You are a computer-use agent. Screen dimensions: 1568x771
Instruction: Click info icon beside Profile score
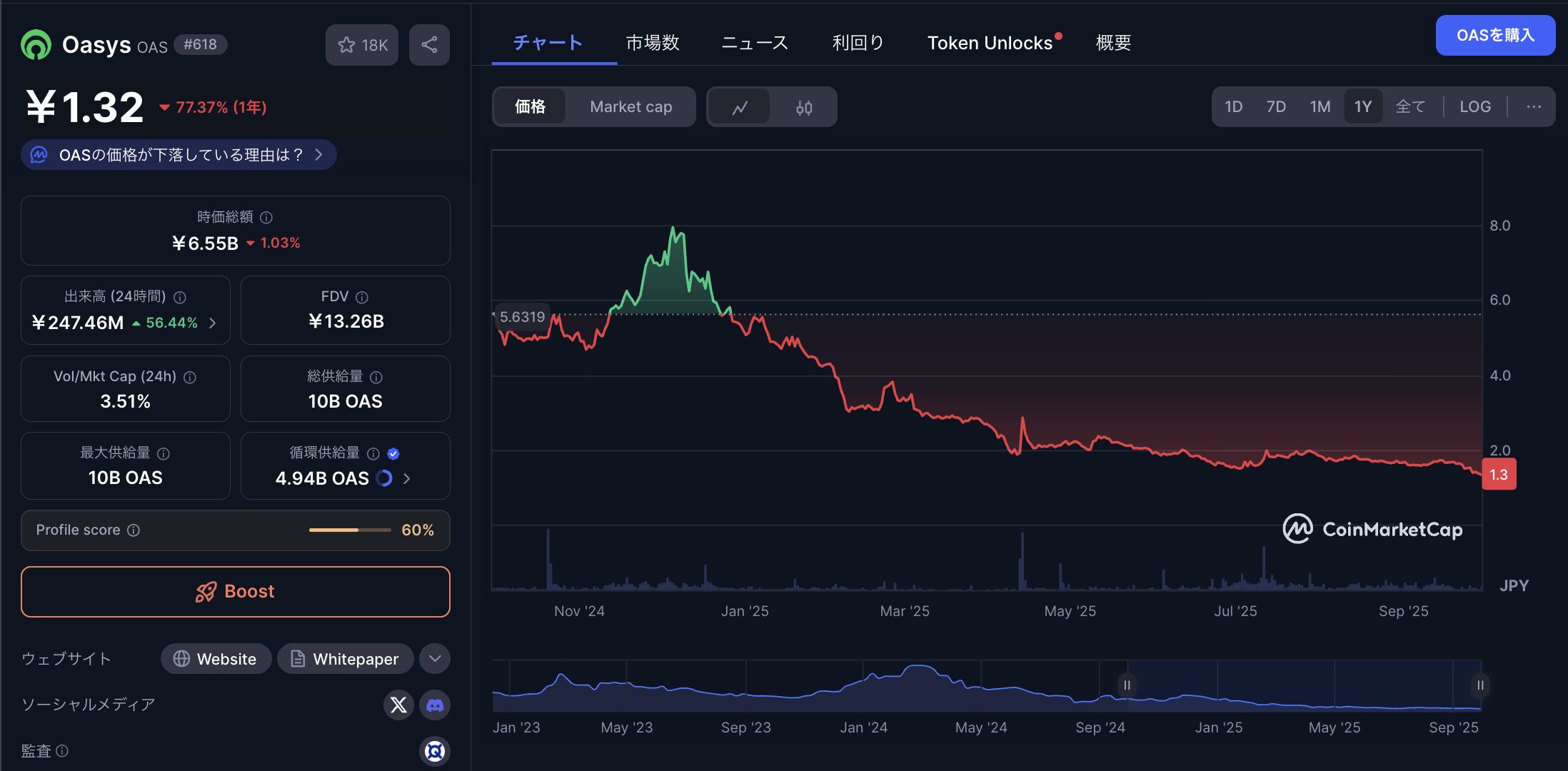pos(134,530)
